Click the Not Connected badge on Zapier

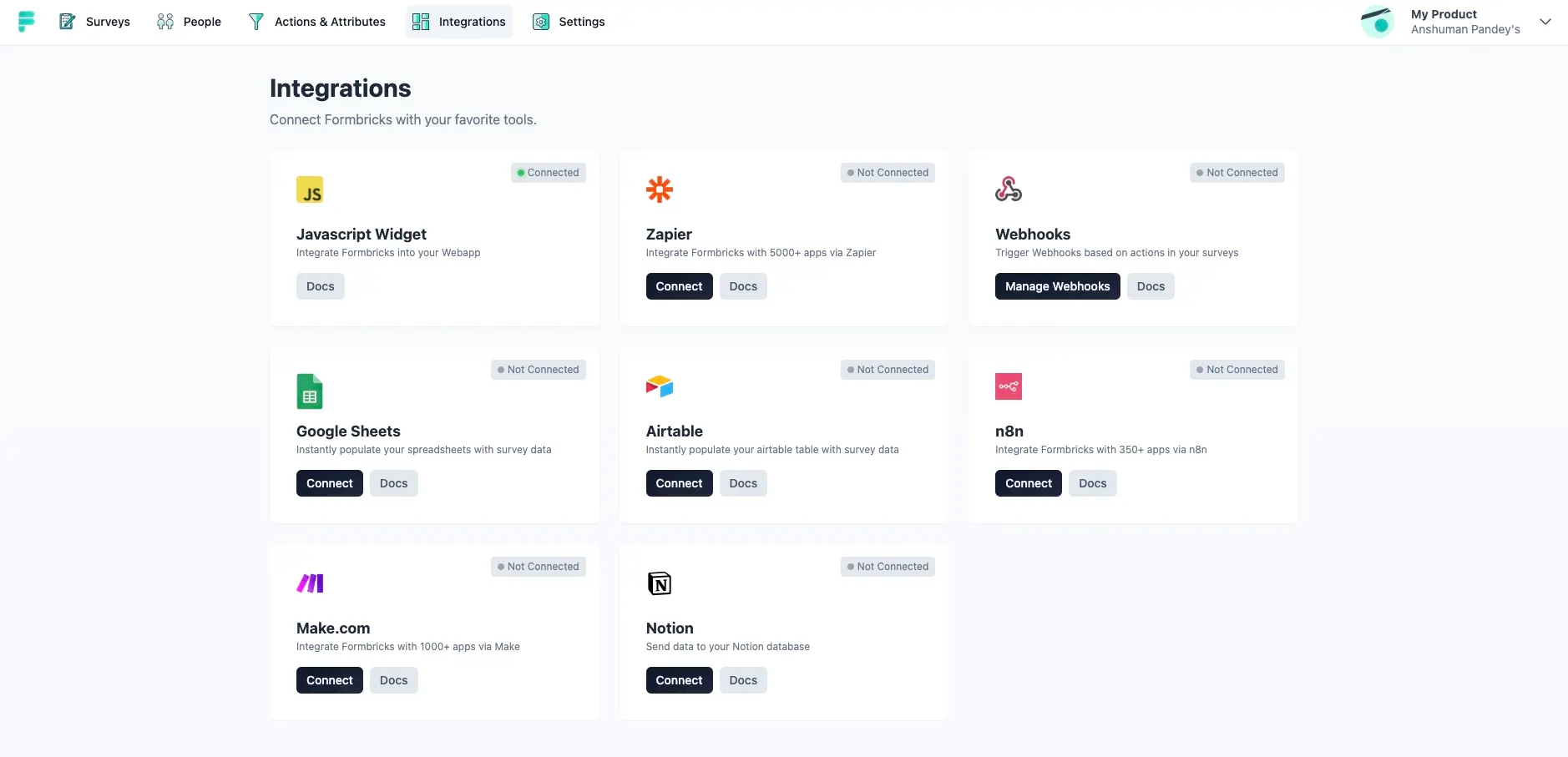(x=888, y=173)
